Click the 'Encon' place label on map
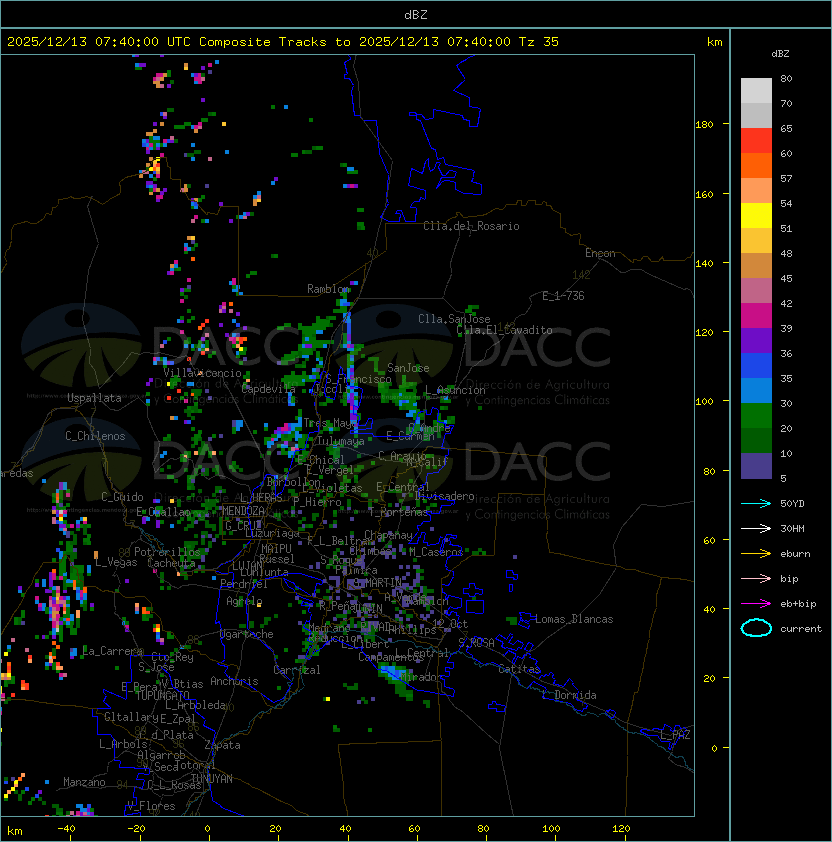 point(600,253)
